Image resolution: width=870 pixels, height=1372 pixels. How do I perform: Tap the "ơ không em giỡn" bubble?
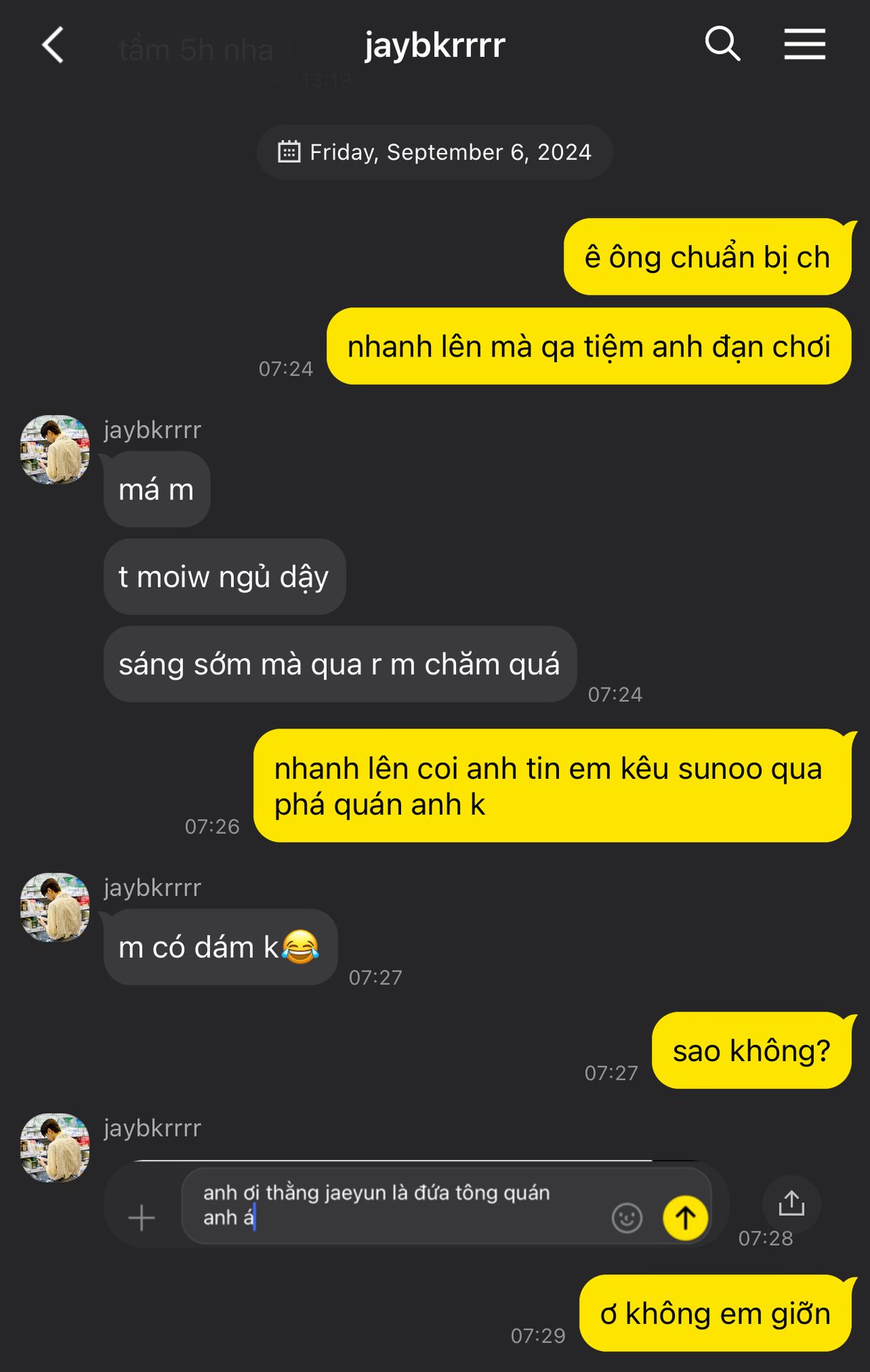tap(715, 1313)
